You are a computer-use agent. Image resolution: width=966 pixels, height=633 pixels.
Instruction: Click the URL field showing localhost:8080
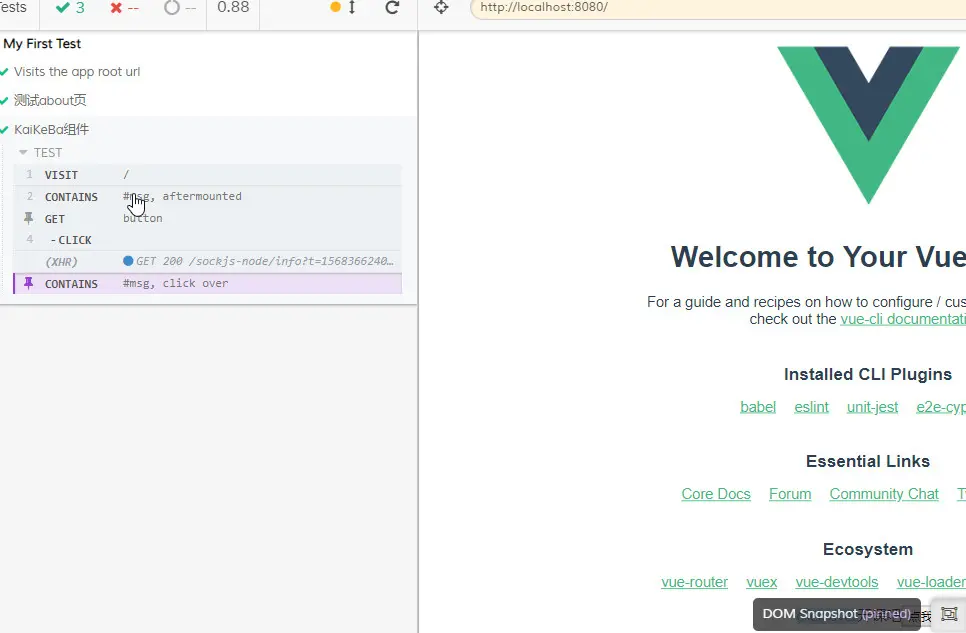(718, 7)
